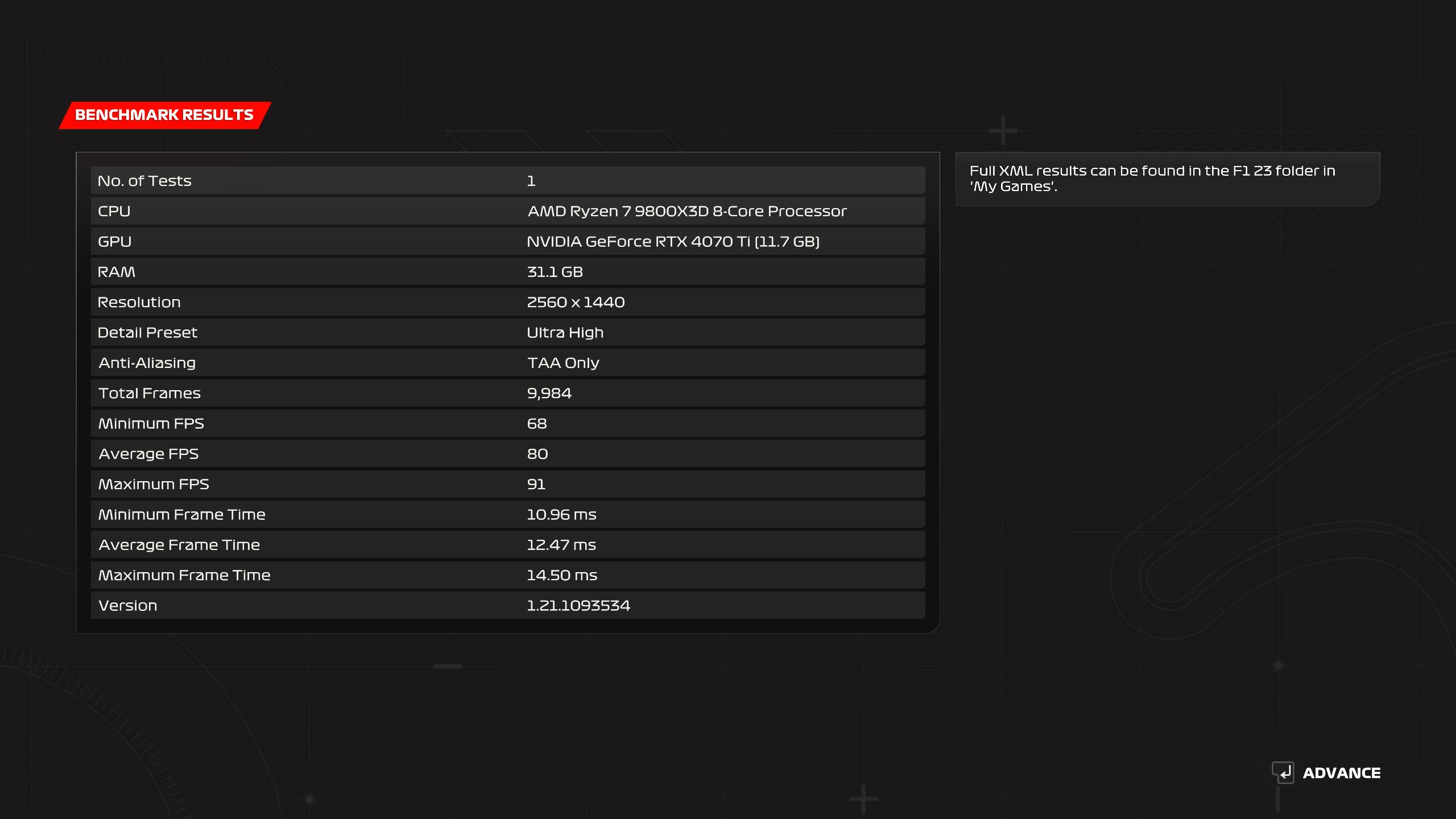Image resolution: width=1456 pixels, height=819 pixels.
Task: Click the 'Average Frame Time' row label
Action: coord(179,545)
